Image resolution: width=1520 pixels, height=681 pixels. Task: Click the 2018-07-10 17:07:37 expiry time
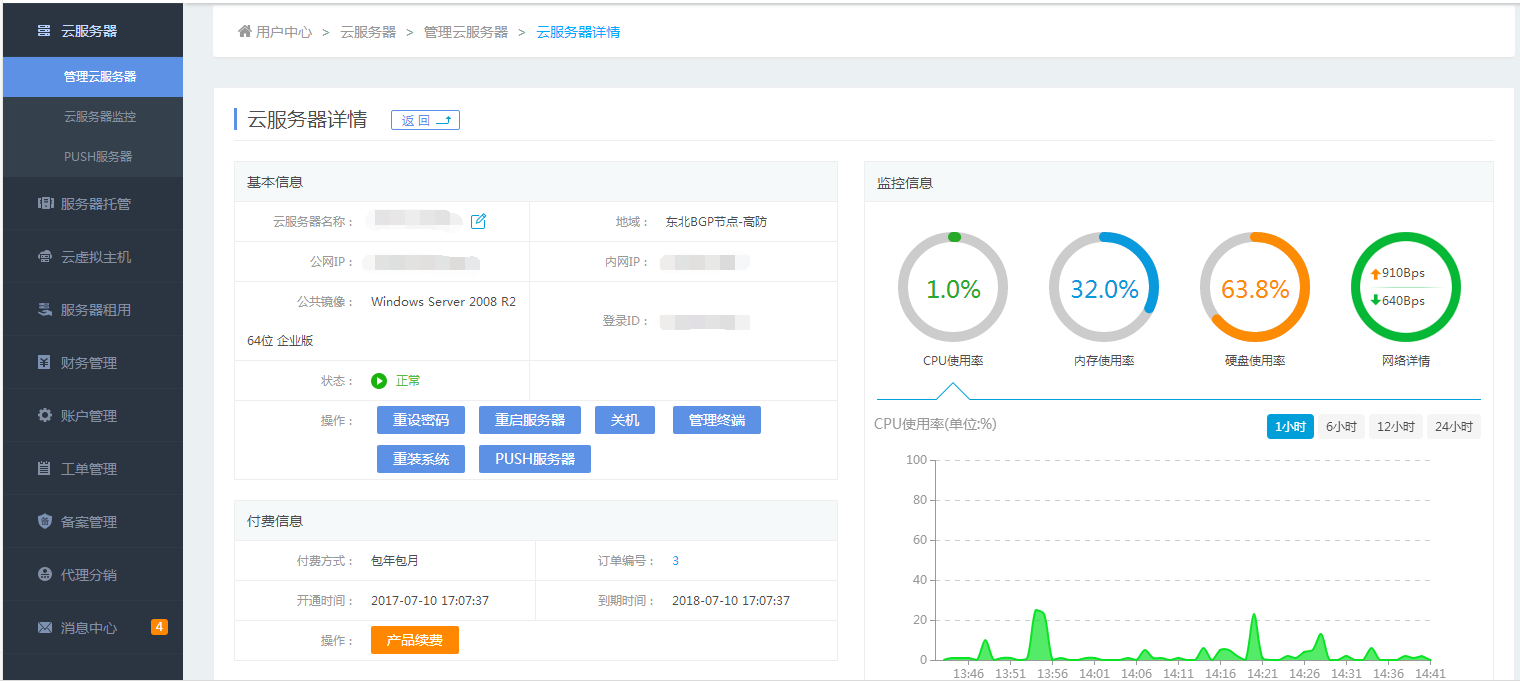pos(731,601)
